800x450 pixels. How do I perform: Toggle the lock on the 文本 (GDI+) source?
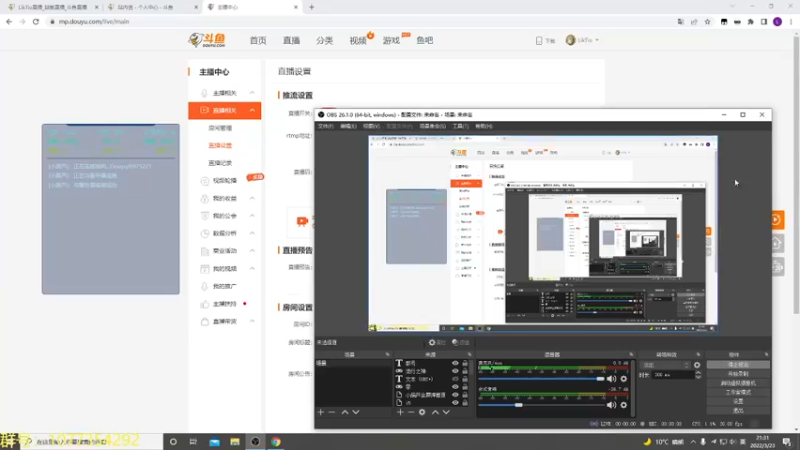click(x=465, y=379)
